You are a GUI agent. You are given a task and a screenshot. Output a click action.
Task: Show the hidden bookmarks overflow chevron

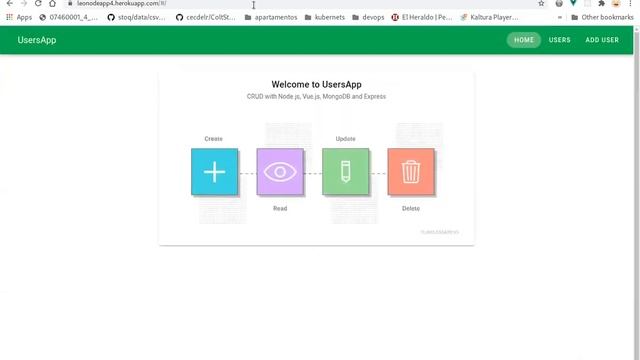pos(560,17)
